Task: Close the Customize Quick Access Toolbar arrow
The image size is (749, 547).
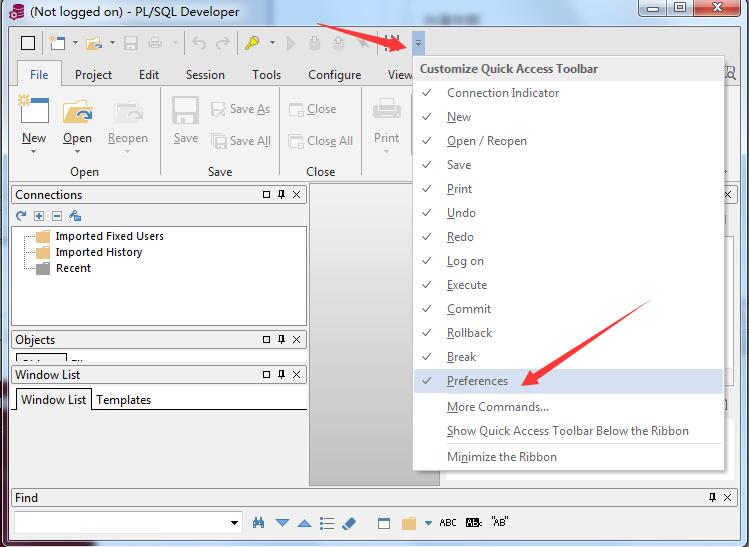Action: point(418,43)
